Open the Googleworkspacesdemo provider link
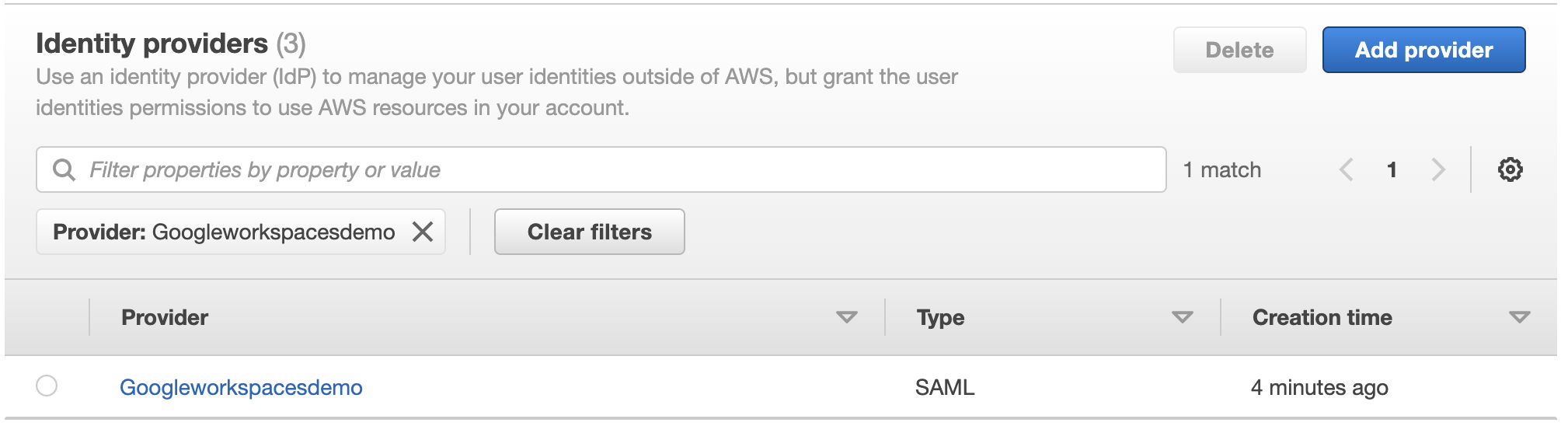Image resolution: width=1568 pixels, height=426 pixels. [241, 387]
